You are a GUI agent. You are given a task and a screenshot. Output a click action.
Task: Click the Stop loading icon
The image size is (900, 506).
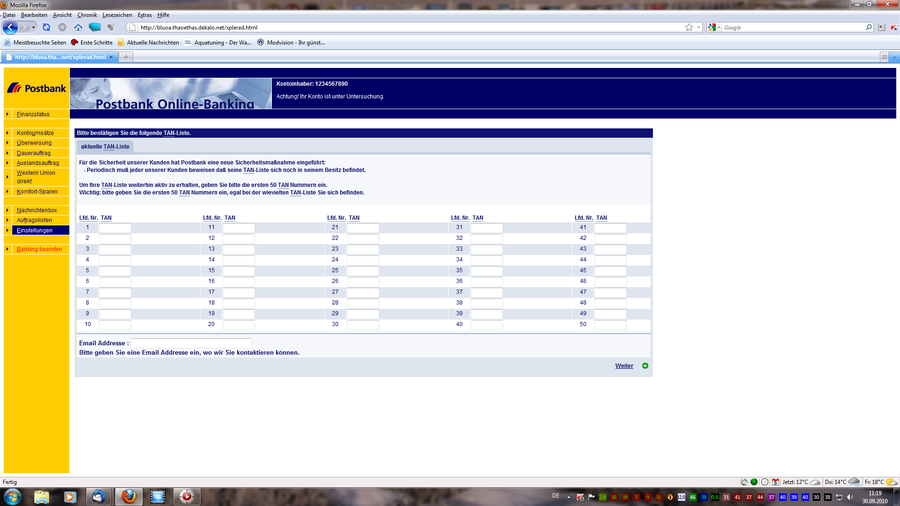tap(62, 27)
